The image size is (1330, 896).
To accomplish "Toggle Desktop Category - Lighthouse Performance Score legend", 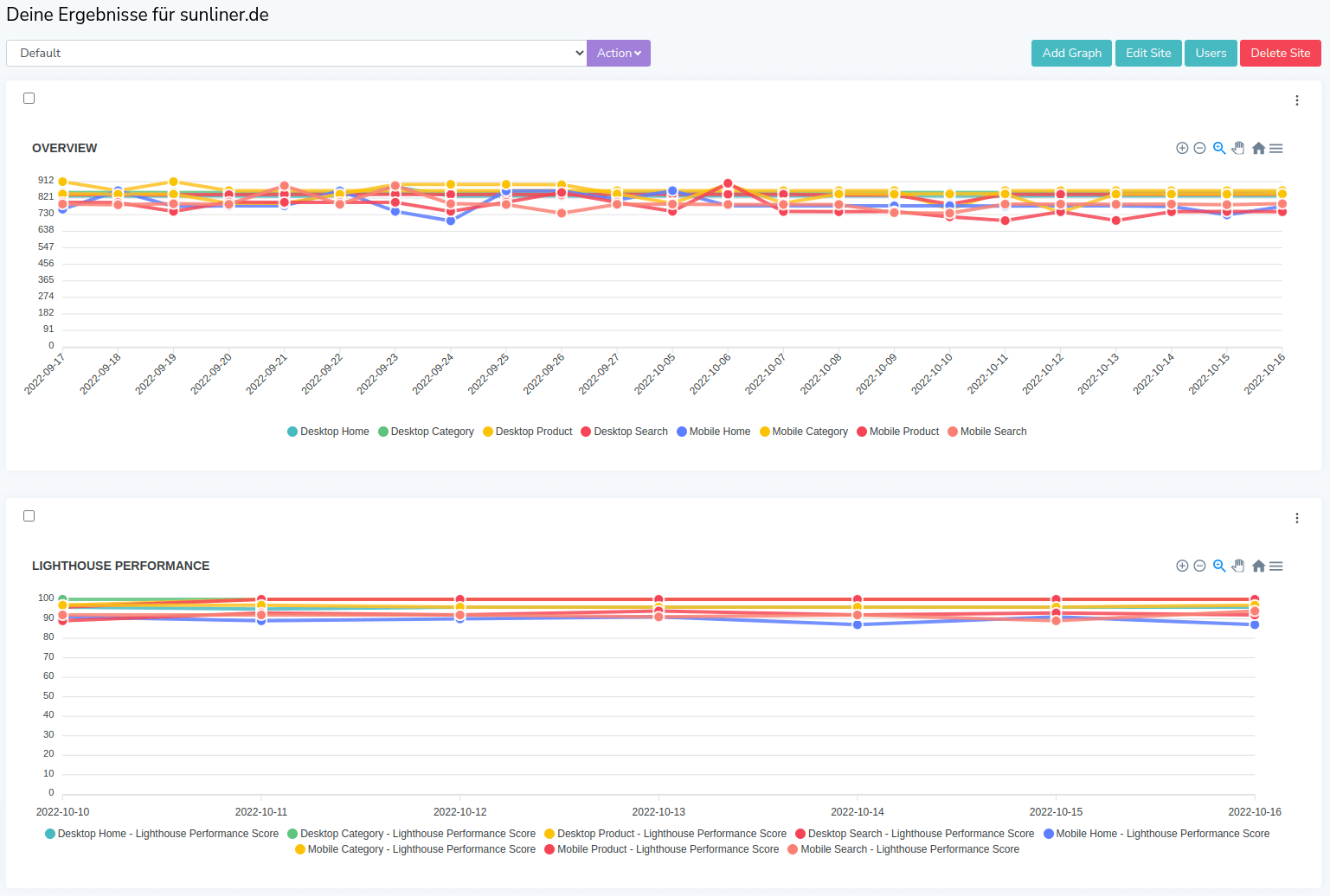I will click(x=412, y=834).
